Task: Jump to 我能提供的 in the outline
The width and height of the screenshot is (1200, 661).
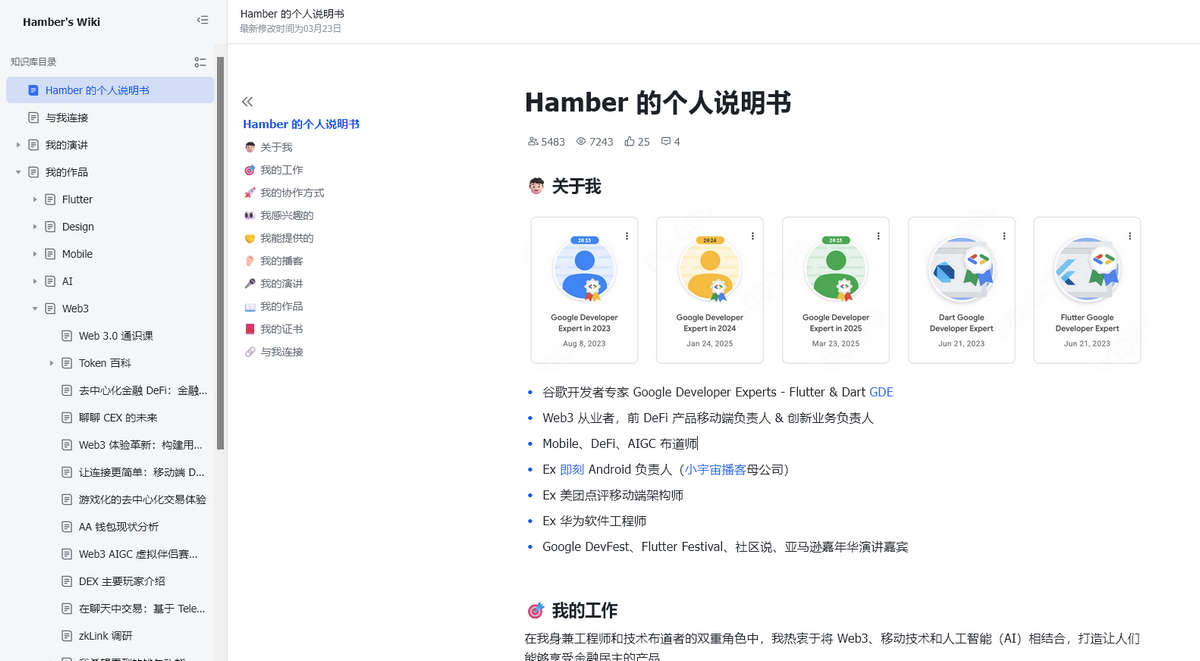Action: point(287,238)
